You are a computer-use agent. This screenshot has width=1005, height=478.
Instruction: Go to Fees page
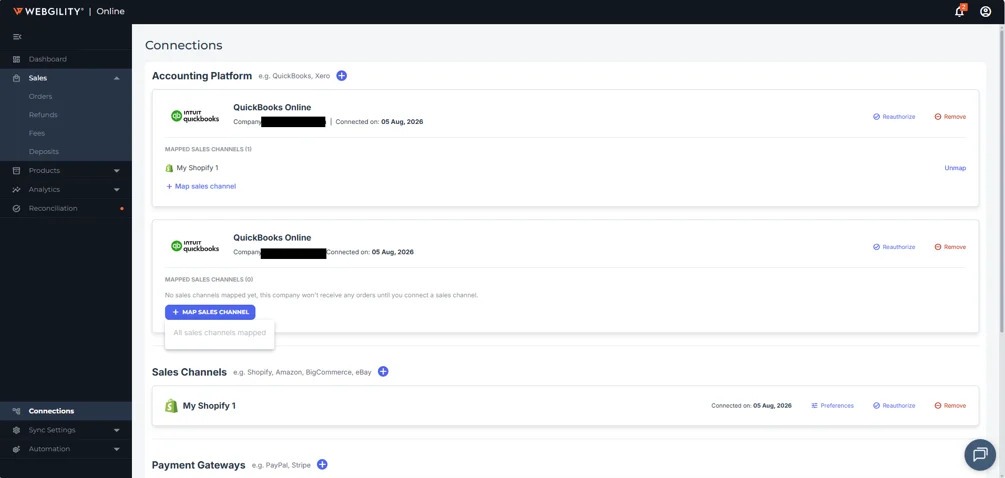coord(37,133)
